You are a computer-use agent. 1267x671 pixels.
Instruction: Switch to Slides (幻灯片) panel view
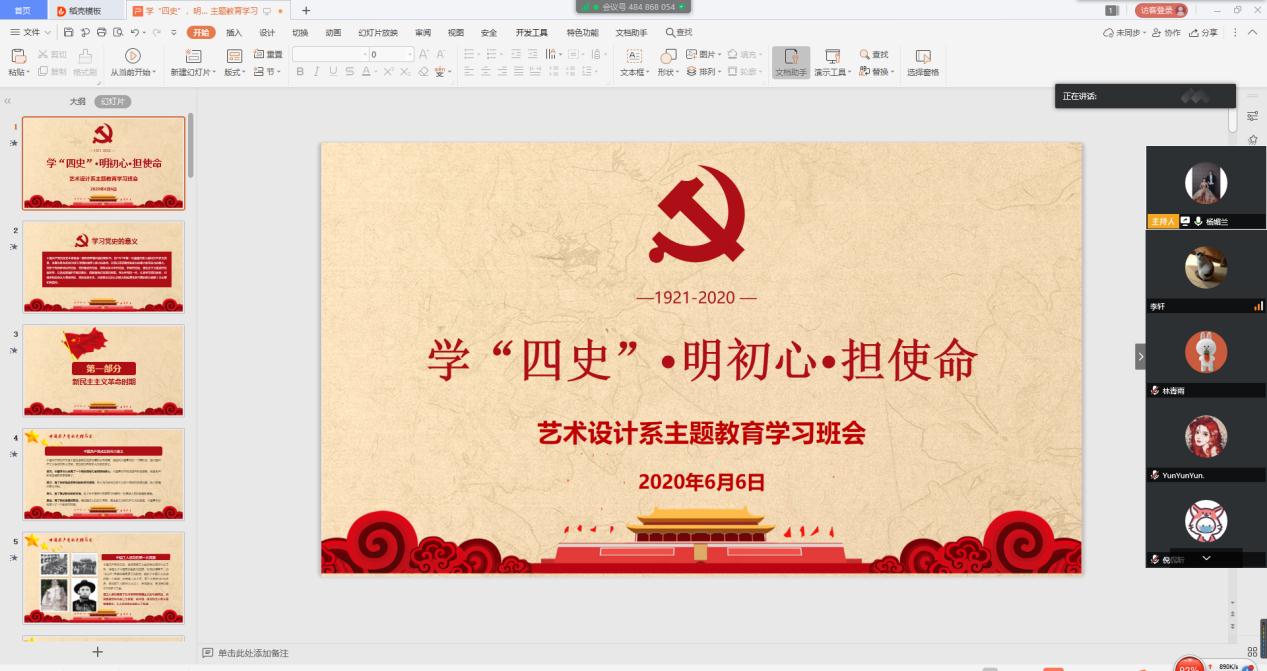[113, 101]
